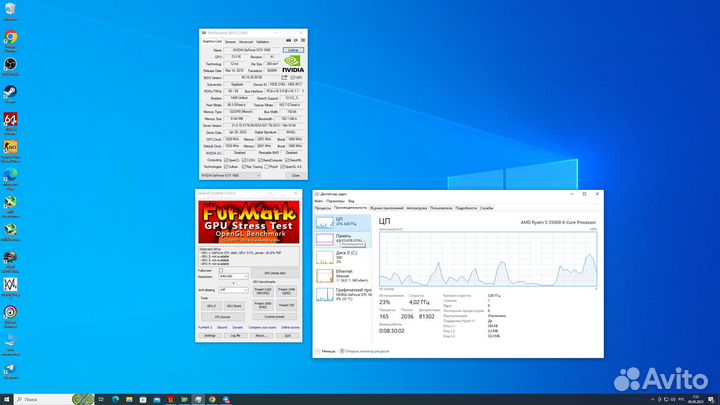Switch to Службы tab in Task Manager
This screenshot has height=405, width=720.
[486, 208]
